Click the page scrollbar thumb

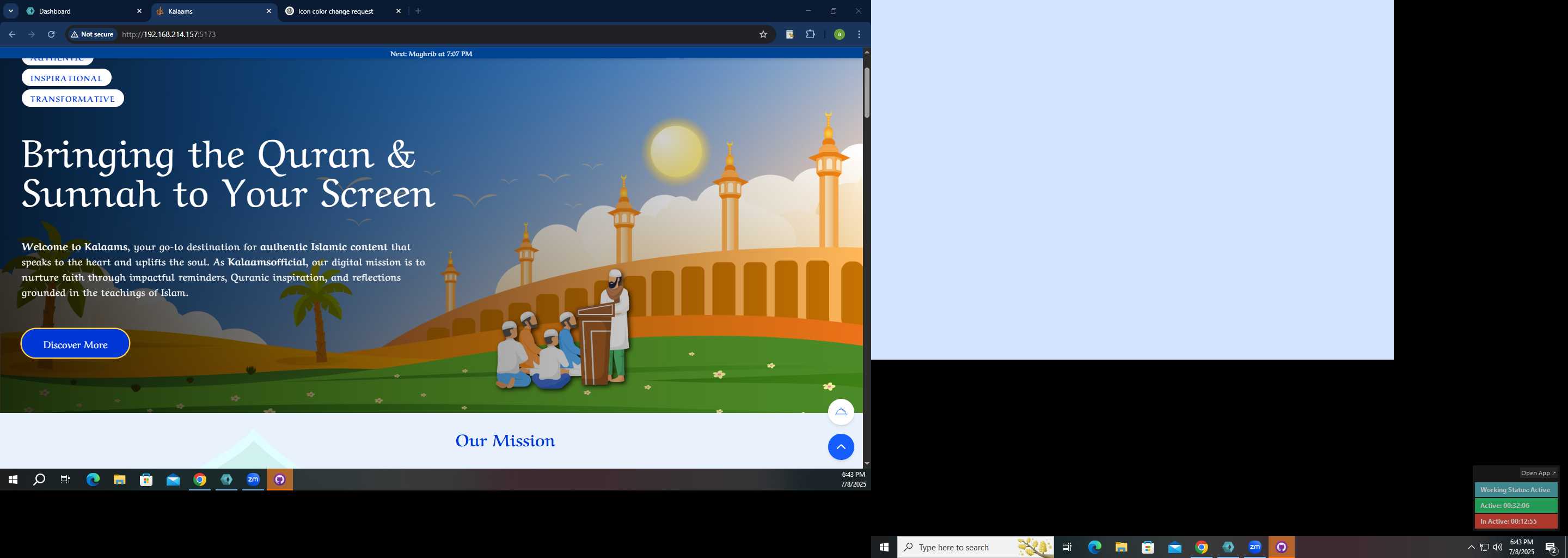click(867, 93)
